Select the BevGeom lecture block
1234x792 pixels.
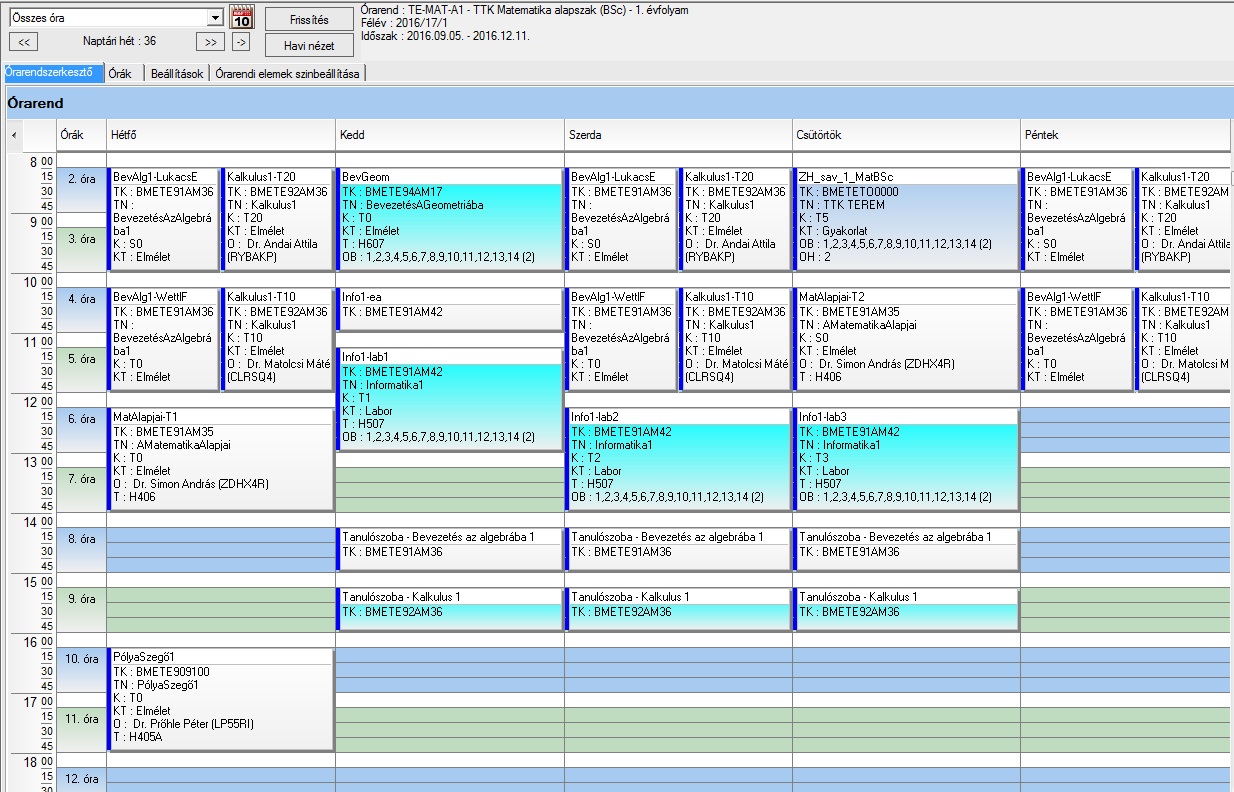(449, 219)
